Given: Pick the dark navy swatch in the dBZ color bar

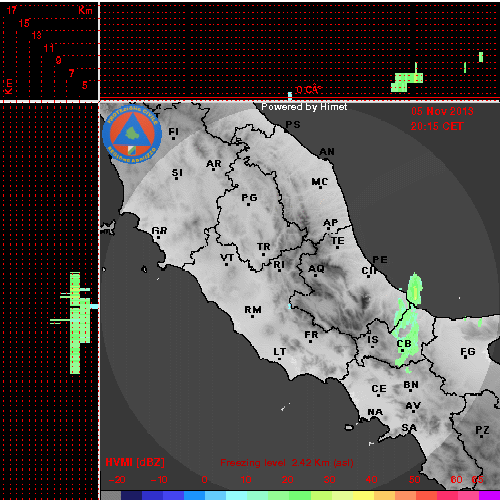Looking at the screenshot, I should coord(131,495).
